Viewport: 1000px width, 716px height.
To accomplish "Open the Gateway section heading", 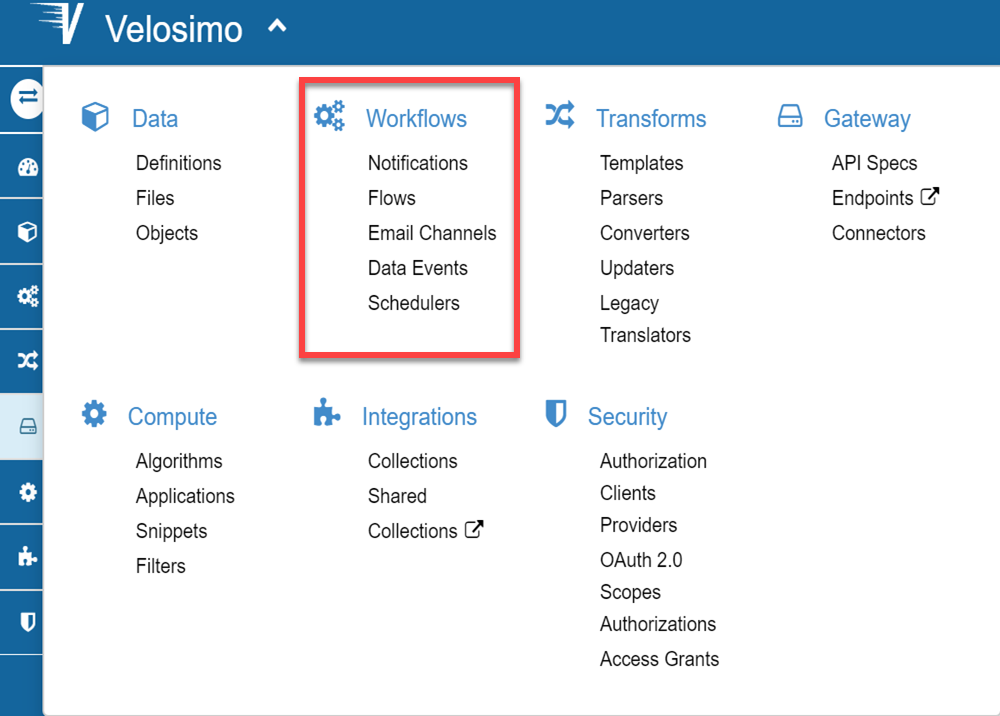I will click(867, 119).
